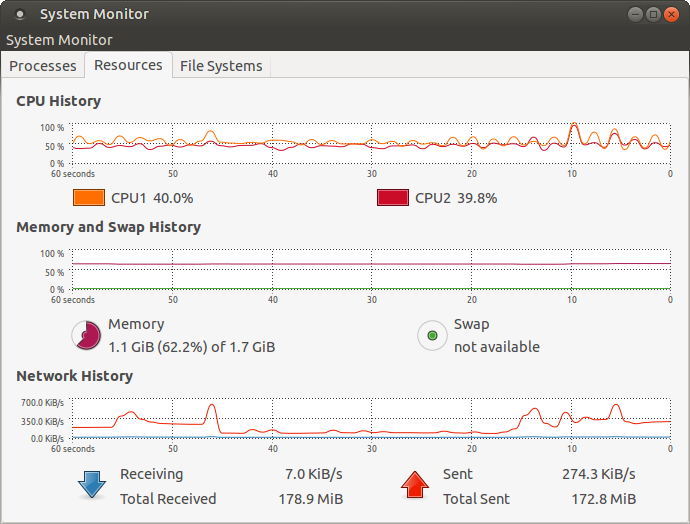This screenshot has height=524, width=690.
Task: Click the Memory and Swap History graph
Action: (370, 271)
